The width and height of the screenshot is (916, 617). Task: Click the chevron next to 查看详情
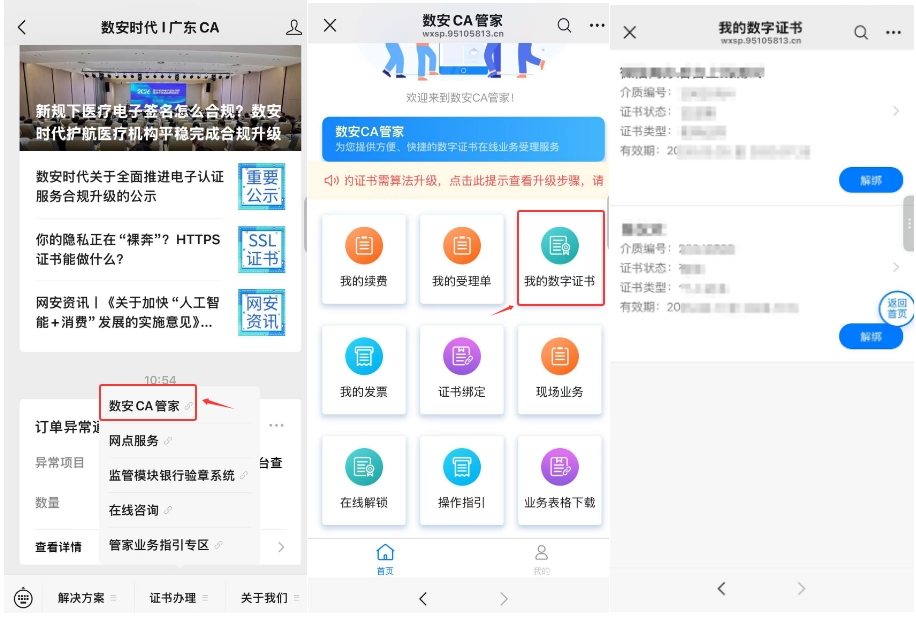coord(281,547)
